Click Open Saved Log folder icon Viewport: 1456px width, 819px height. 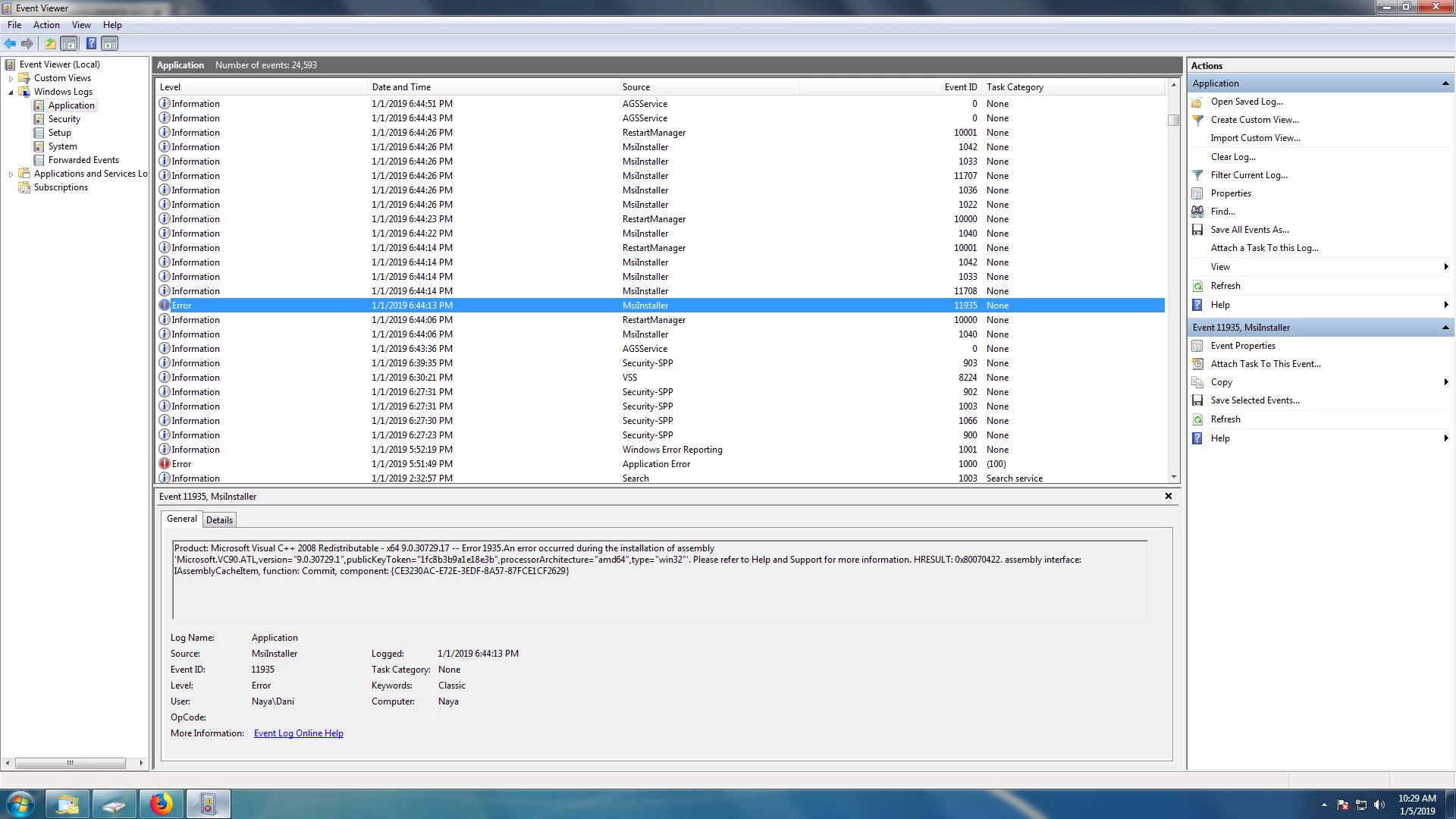[x=1197, y=102]
